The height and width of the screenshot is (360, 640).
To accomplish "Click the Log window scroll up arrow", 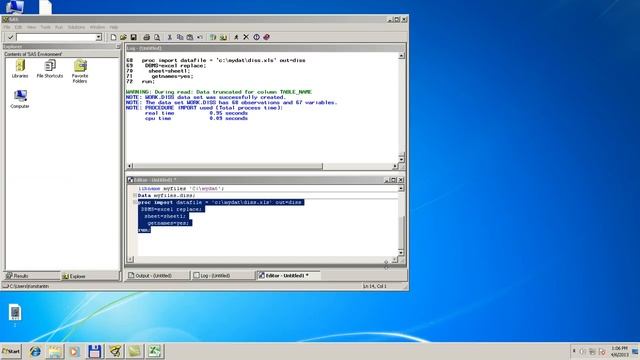I will pos(401,56).
